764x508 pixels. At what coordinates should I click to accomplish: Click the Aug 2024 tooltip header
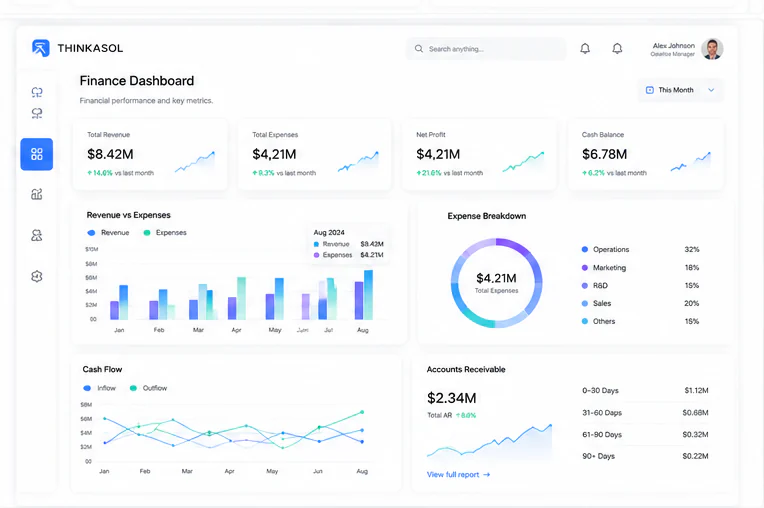(x=329, y=232)
